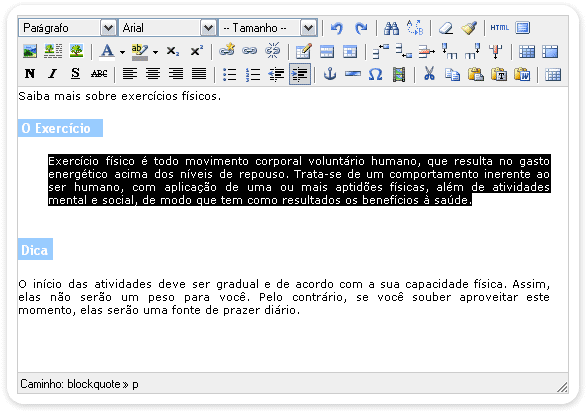
Task: Remove link with the unlink icon
Action: click(273, 51)
